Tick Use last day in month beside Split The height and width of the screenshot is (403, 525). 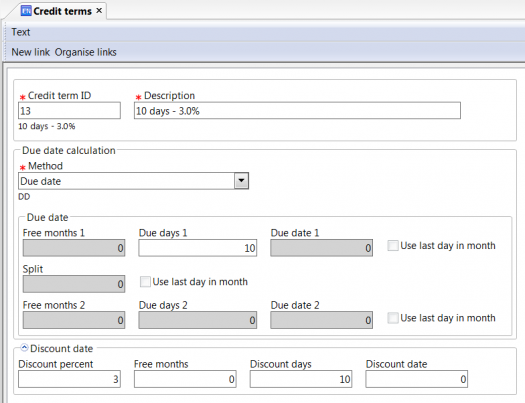pyautogui.click(x=145, y=281)
